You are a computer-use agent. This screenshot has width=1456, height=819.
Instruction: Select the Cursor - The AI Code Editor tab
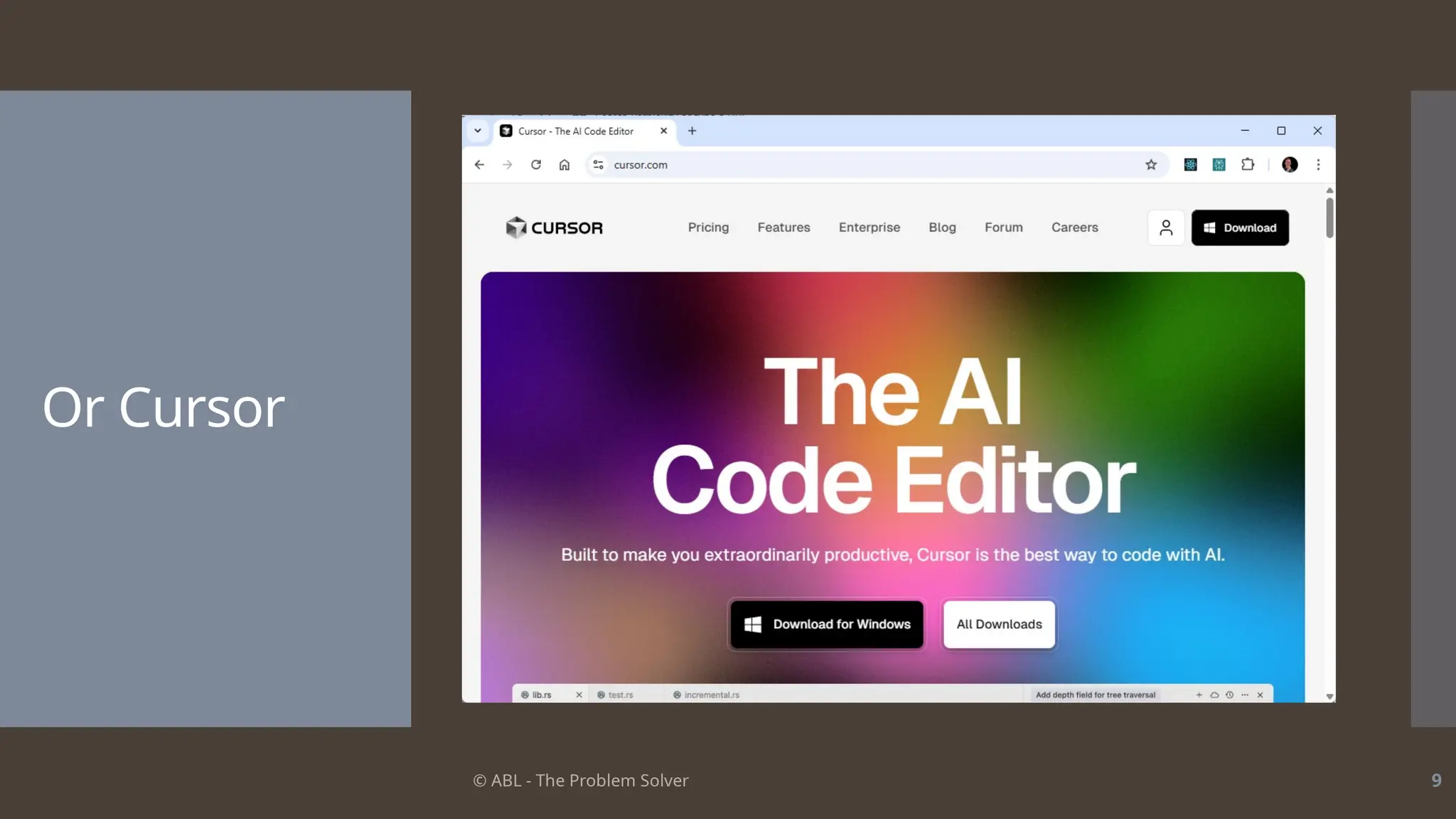(x=576, y=132)
